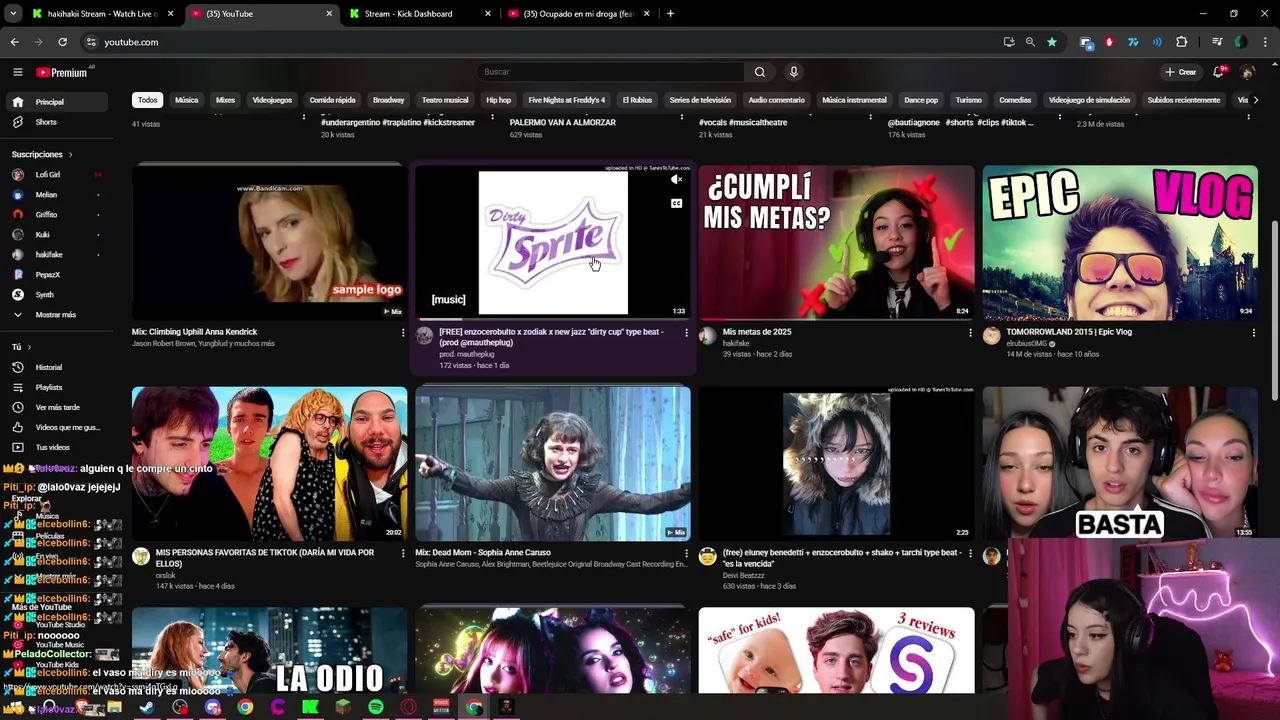Open hakifake channel avatar under Mis metas de 2025
Viewport: 1280px width, 720px height.
click(x=708, y=336)
